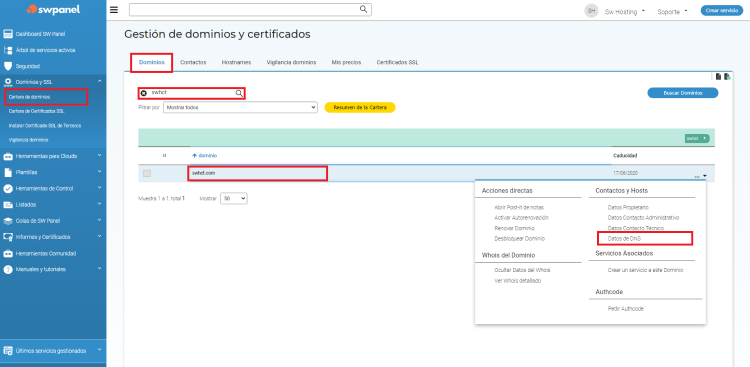The image size is (750, 367).
Task: Expand the Sw Hosting account dropdown
Action: 625,11
